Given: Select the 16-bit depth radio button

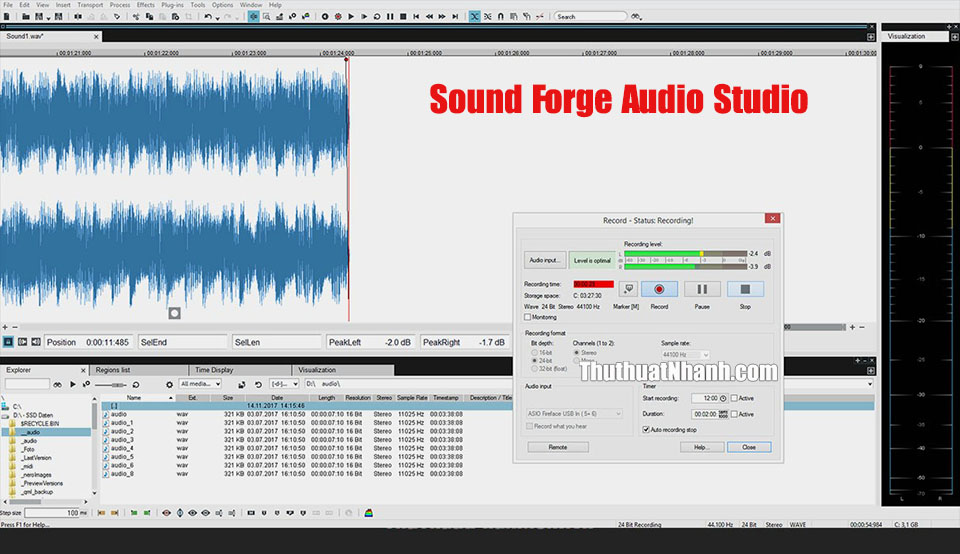Looking at the screenshot, I should (534, 353).
